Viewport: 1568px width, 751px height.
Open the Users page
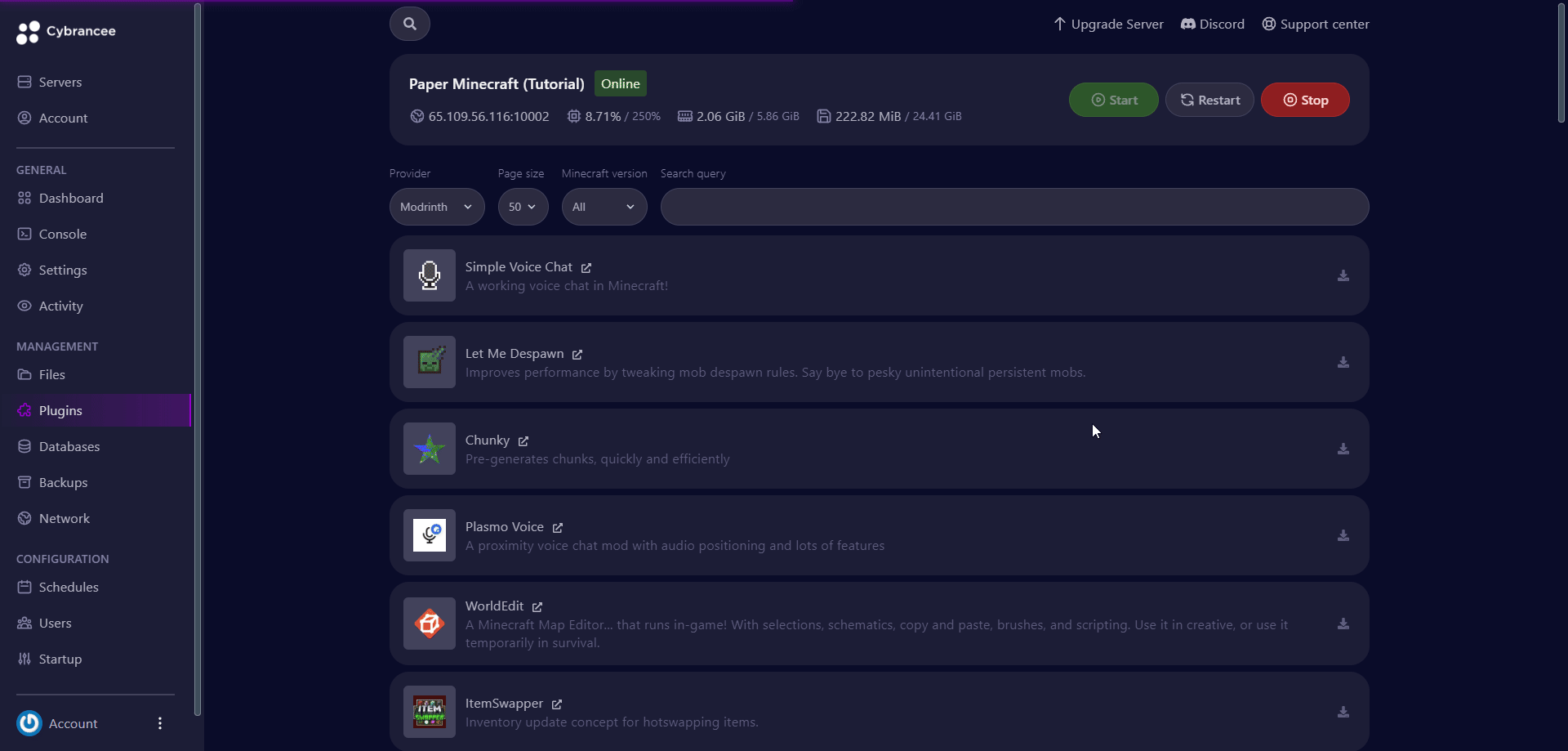point(96,623)
